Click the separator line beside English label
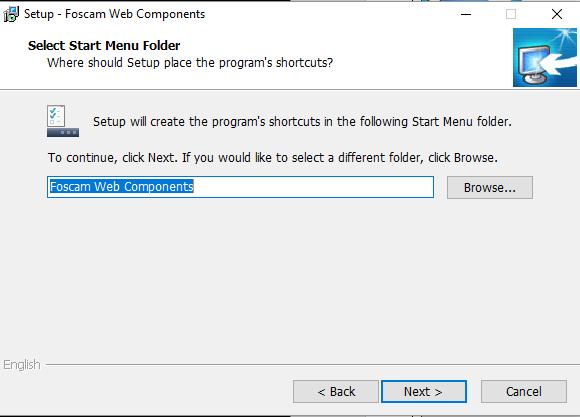This screenshot has height=417, width=580. tap(311, 364)
